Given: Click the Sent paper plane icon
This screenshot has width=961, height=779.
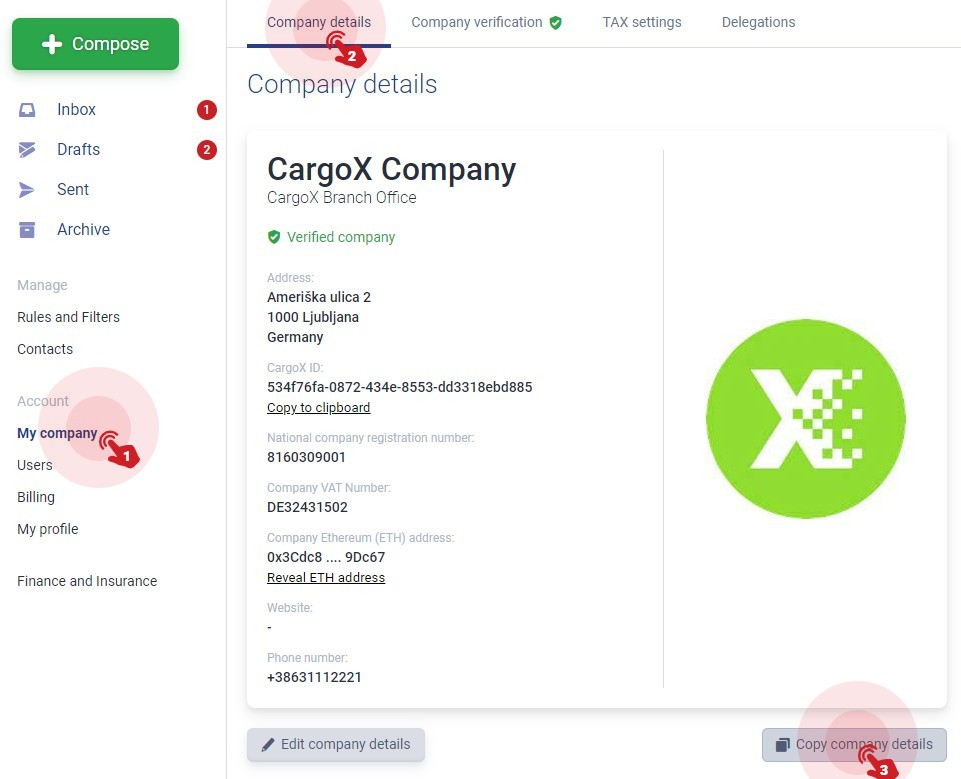Looking at the screenshot, I should (27, 190).
